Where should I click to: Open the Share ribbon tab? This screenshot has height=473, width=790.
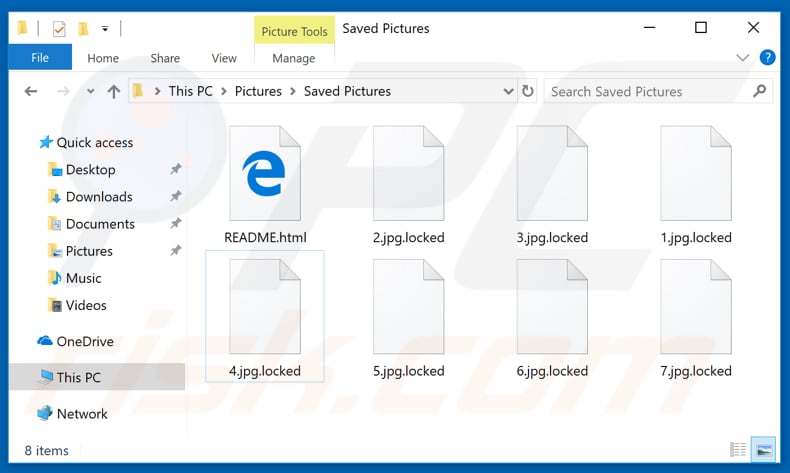pyautogui.click(x=165, y=58)
